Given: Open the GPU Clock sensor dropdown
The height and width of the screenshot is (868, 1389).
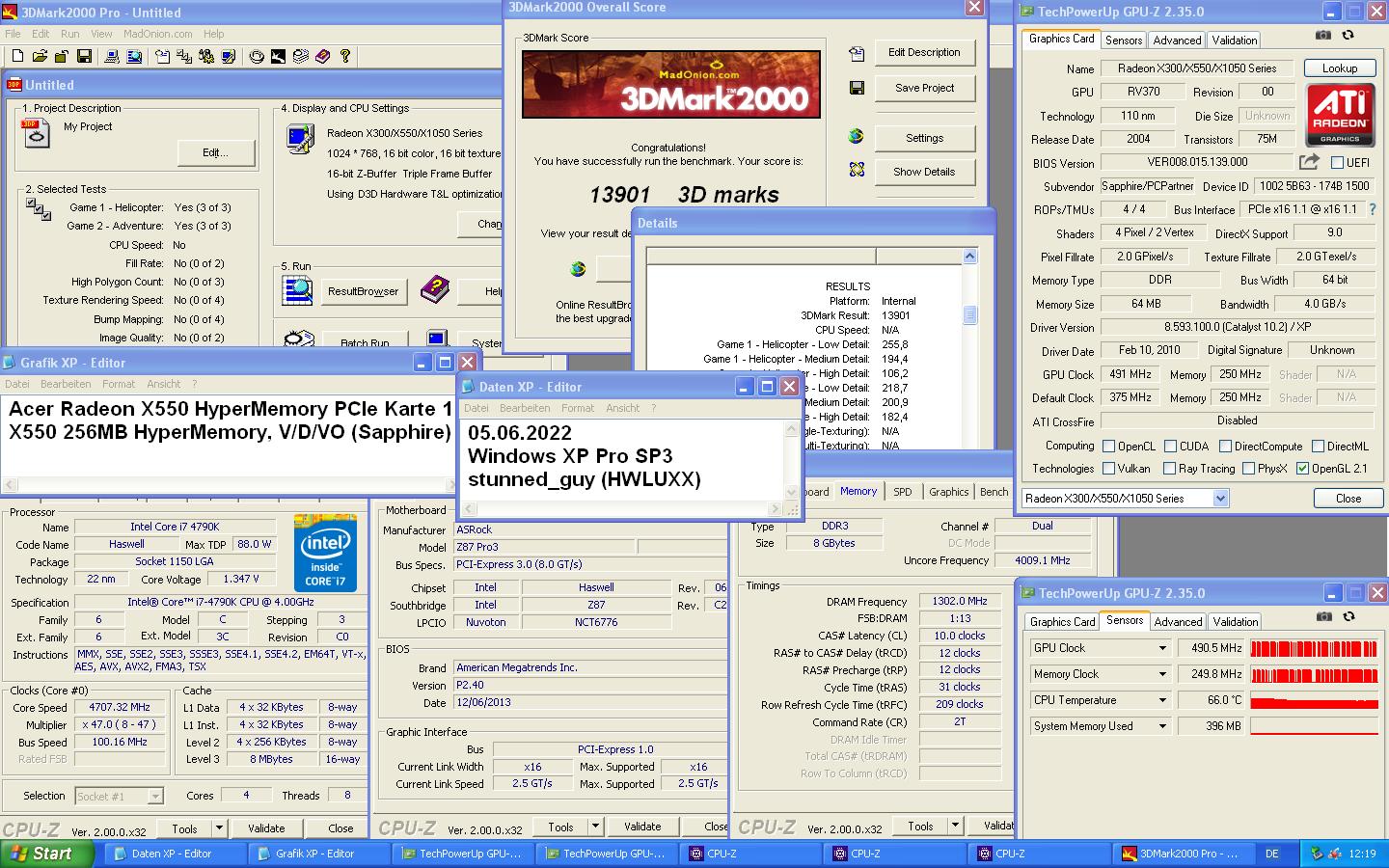Looking at the screenshot, I should (x=1162, y=648).
